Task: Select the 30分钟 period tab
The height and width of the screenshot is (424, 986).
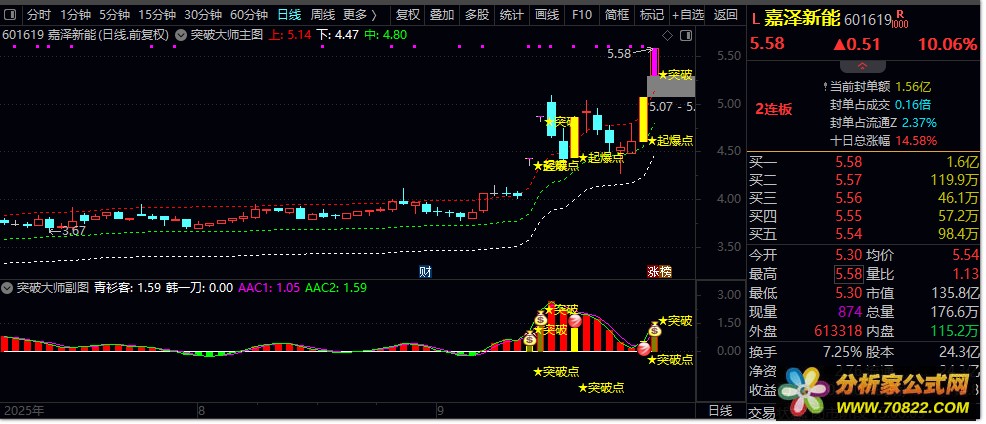Action: click(203, 14)
